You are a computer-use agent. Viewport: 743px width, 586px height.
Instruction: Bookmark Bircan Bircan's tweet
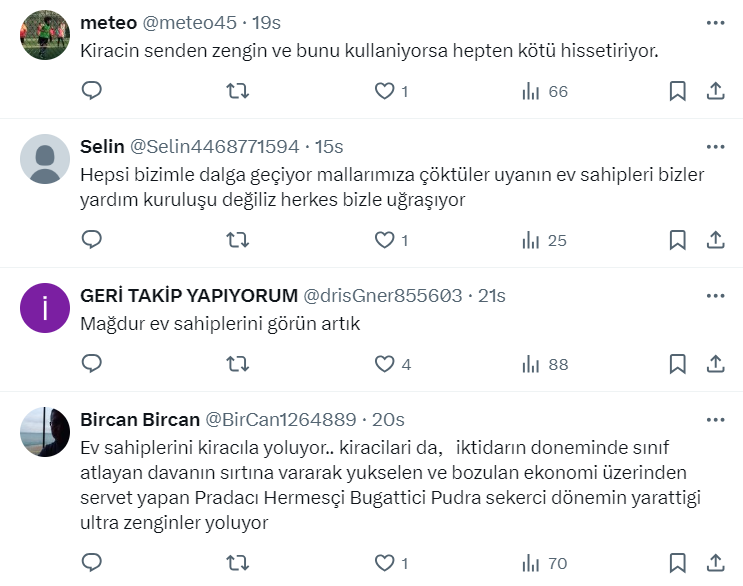point(677,564)
